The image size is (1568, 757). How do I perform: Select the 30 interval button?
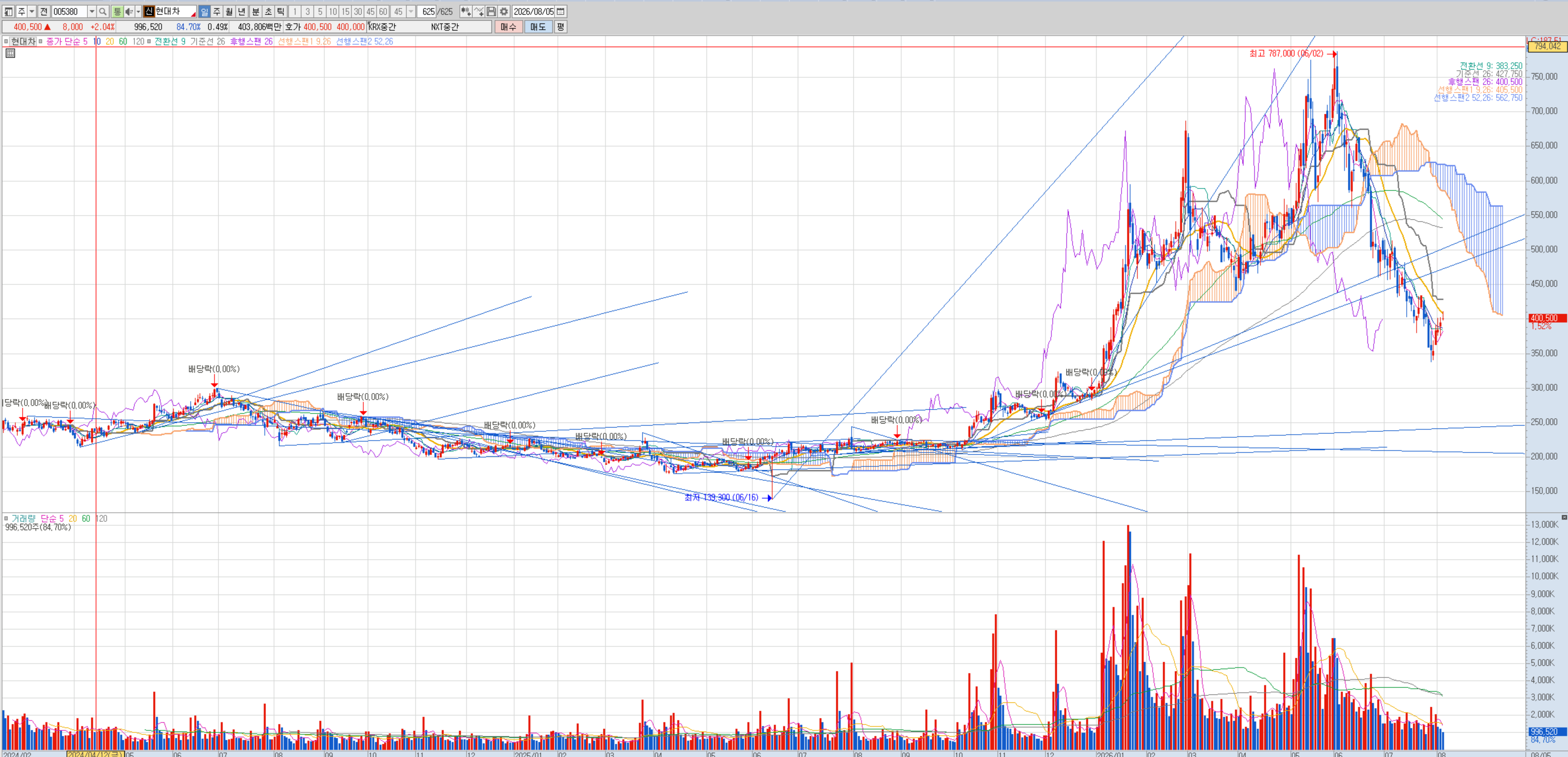358,11
